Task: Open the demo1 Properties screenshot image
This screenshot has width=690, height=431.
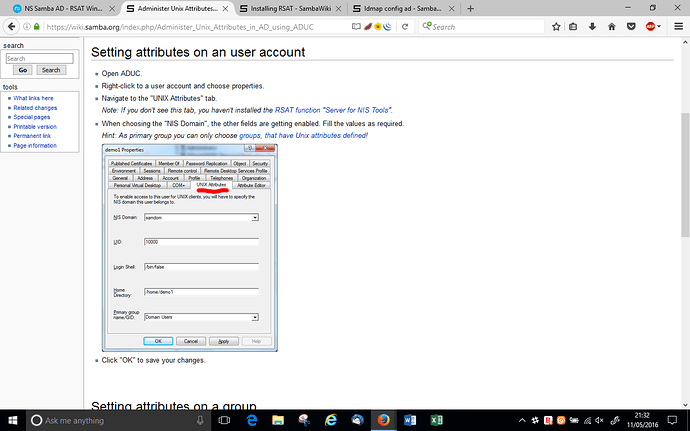Action: (190, 248)
